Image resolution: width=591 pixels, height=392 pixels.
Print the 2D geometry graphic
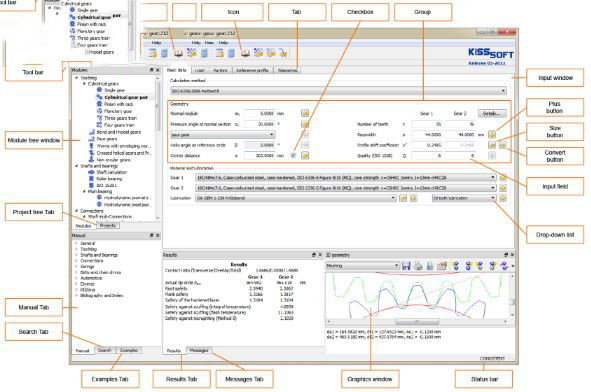[x=418, y=266]
